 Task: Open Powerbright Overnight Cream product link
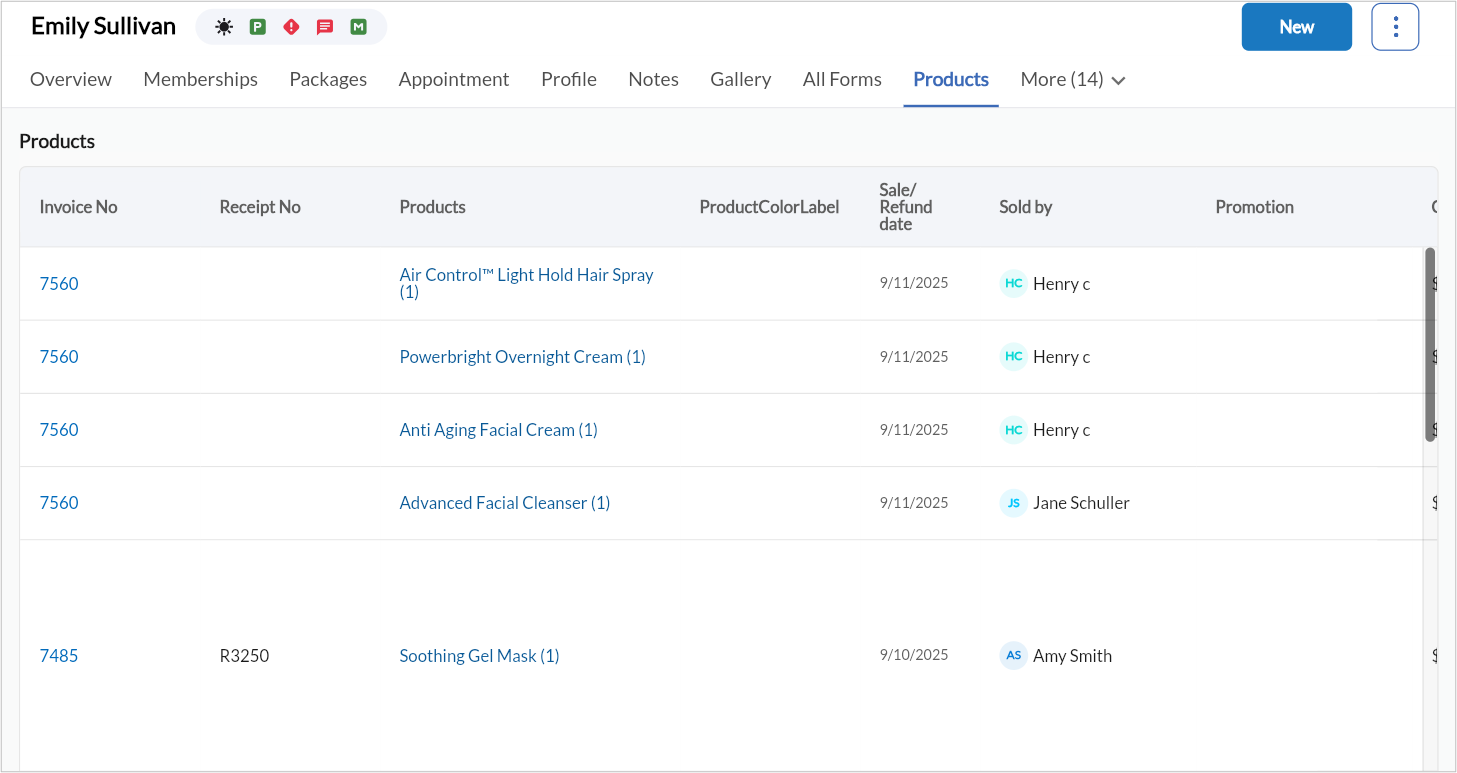tap(523, 356)
